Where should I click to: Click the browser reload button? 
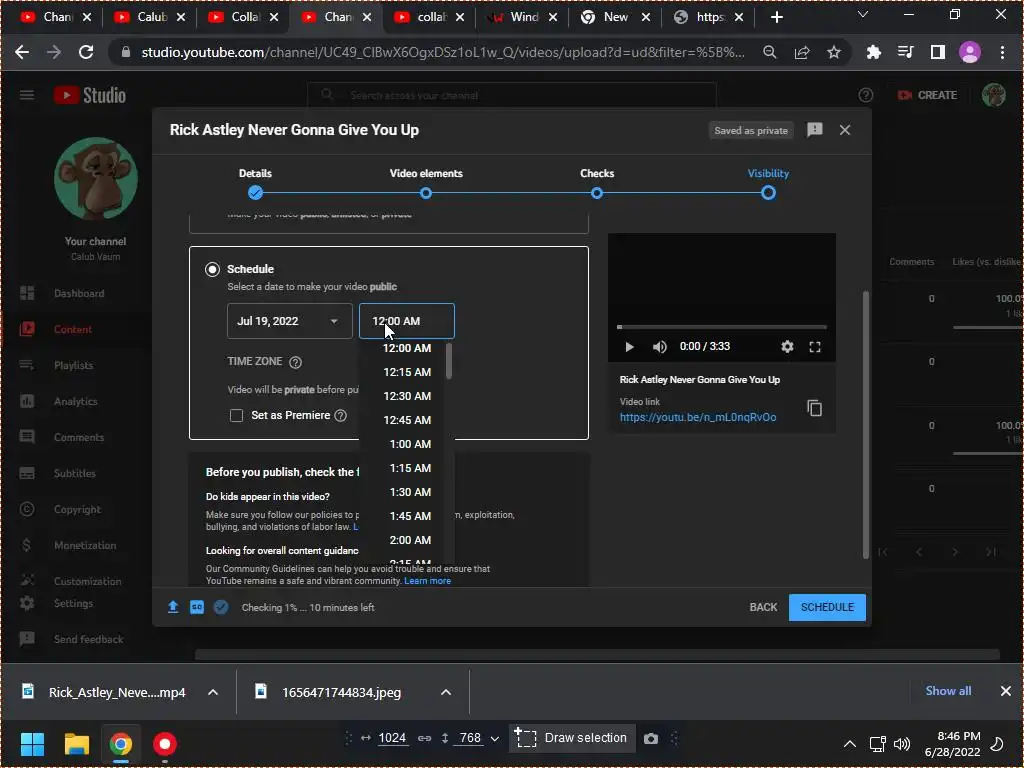(x=86, y=52)
